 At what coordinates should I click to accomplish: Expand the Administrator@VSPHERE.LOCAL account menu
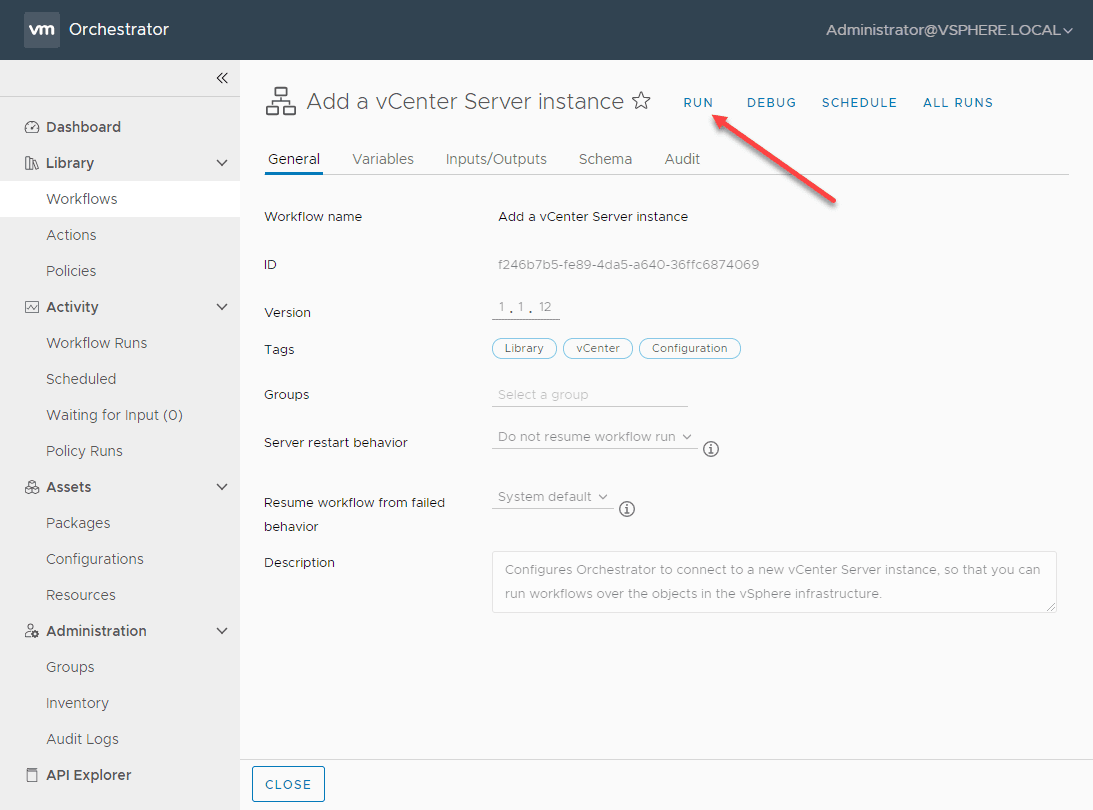click(x=948, y=30)
